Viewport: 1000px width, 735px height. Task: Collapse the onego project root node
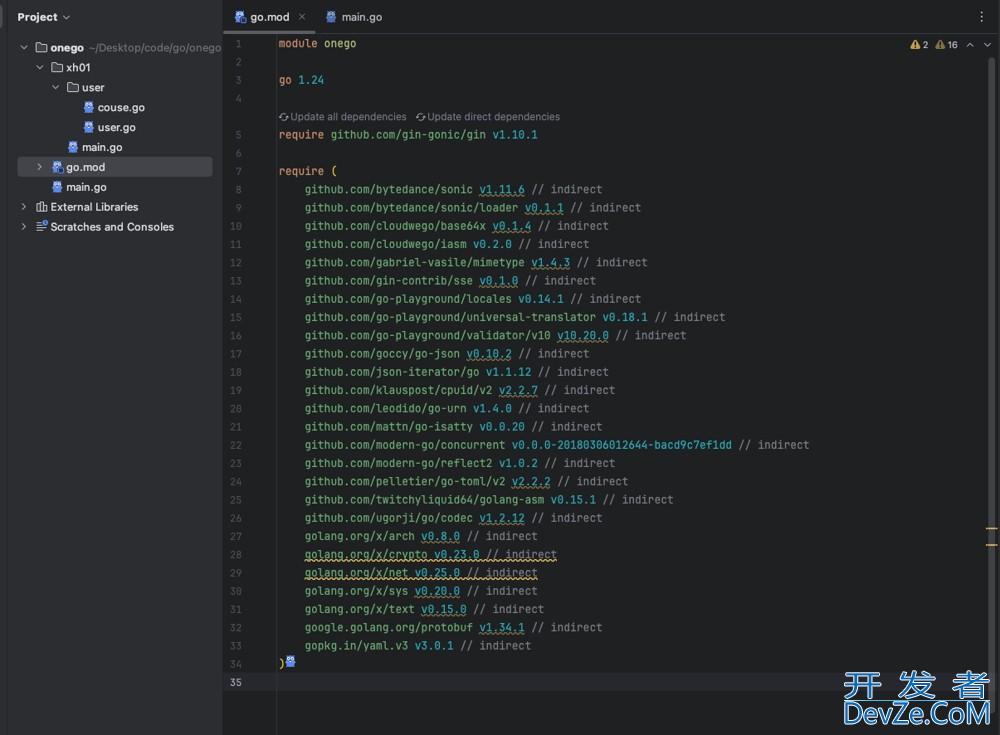click(24, 48)
